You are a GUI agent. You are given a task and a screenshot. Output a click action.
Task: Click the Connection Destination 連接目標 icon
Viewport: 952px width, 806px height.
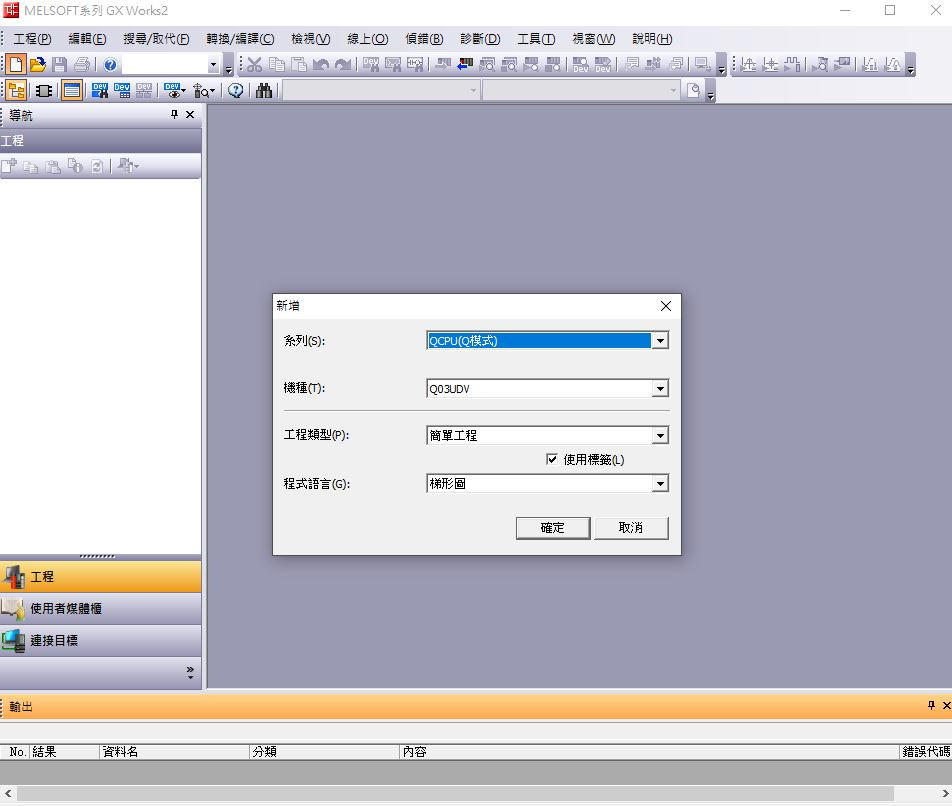[13, 641]
